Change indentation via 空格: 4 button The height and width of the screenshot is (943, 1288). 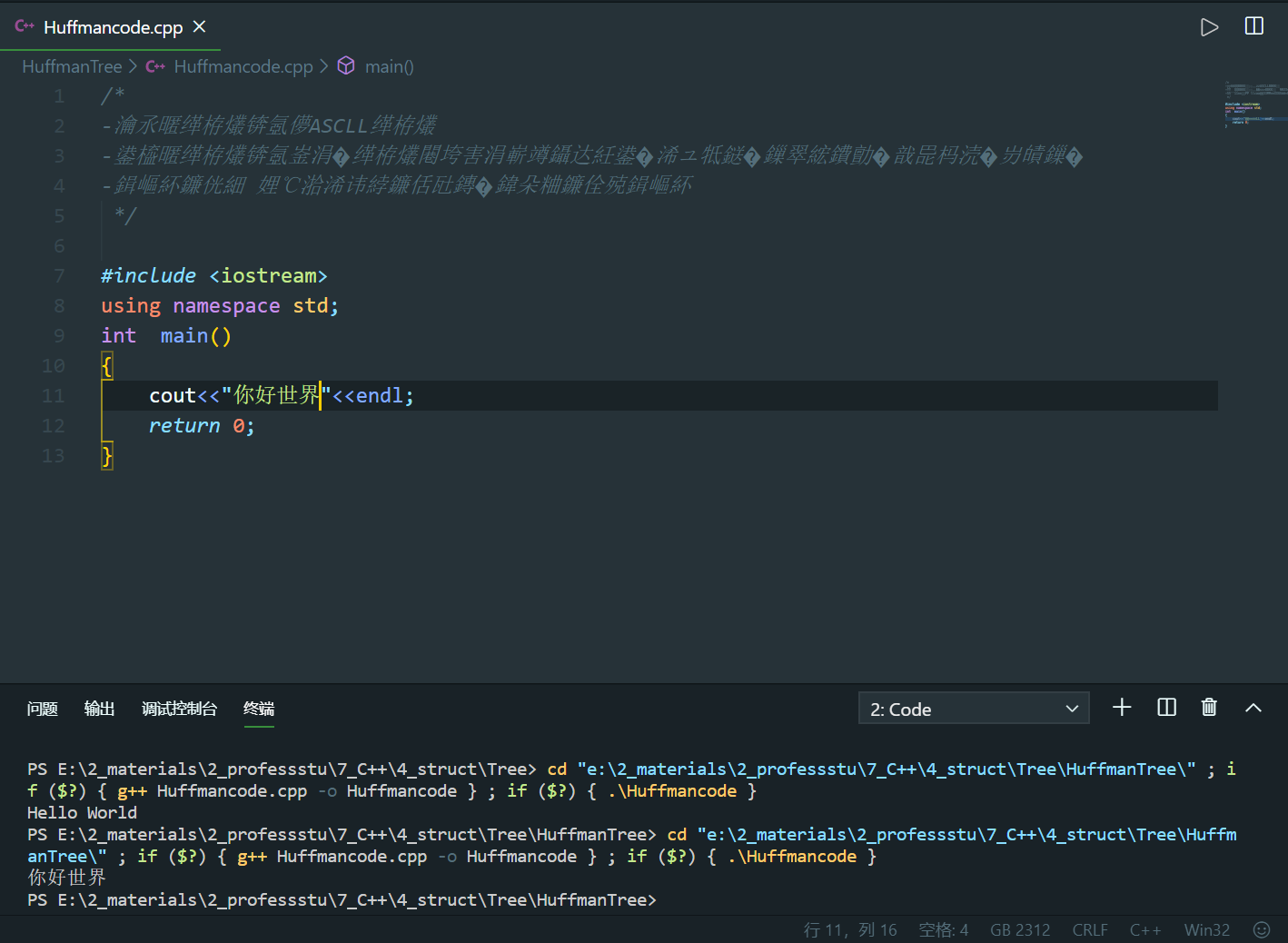pos(943,929)
